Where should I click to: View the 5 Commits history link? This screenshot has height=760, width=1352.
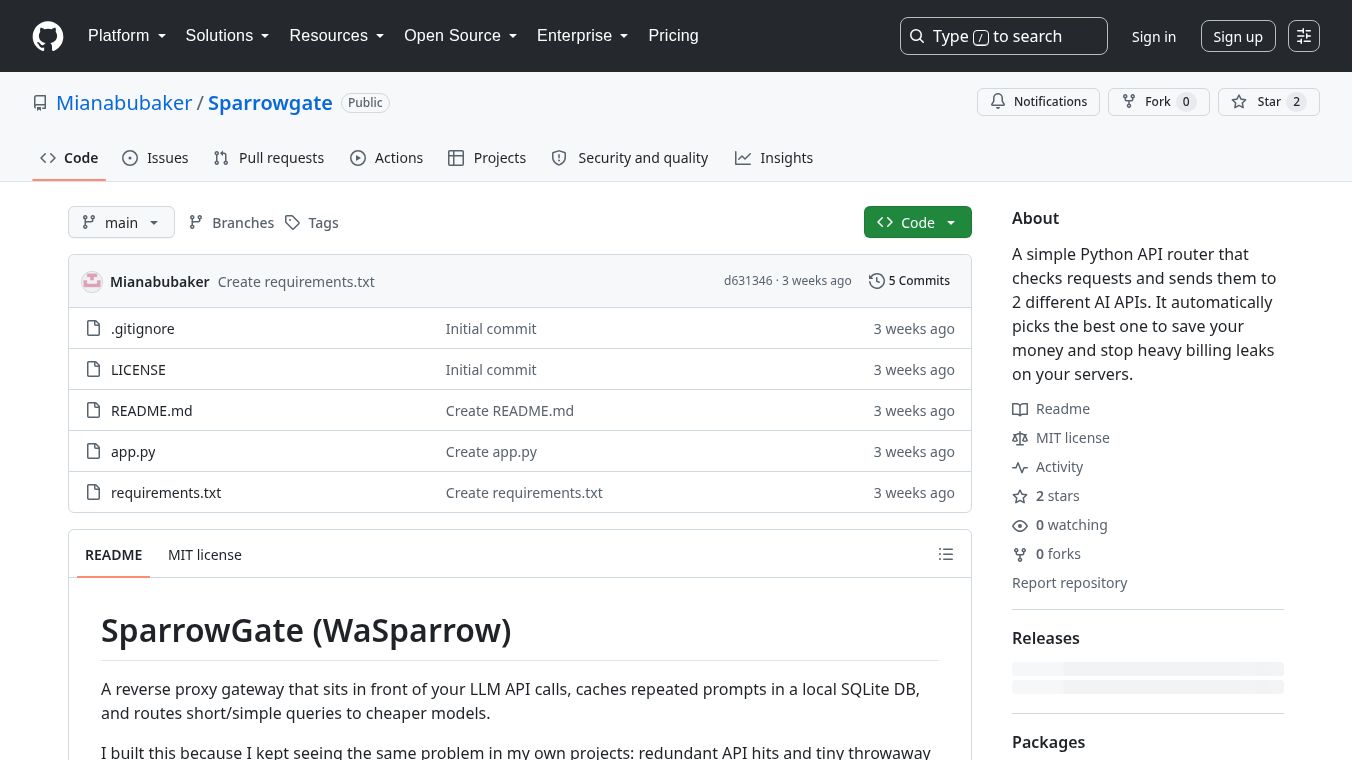click(910, 281)
